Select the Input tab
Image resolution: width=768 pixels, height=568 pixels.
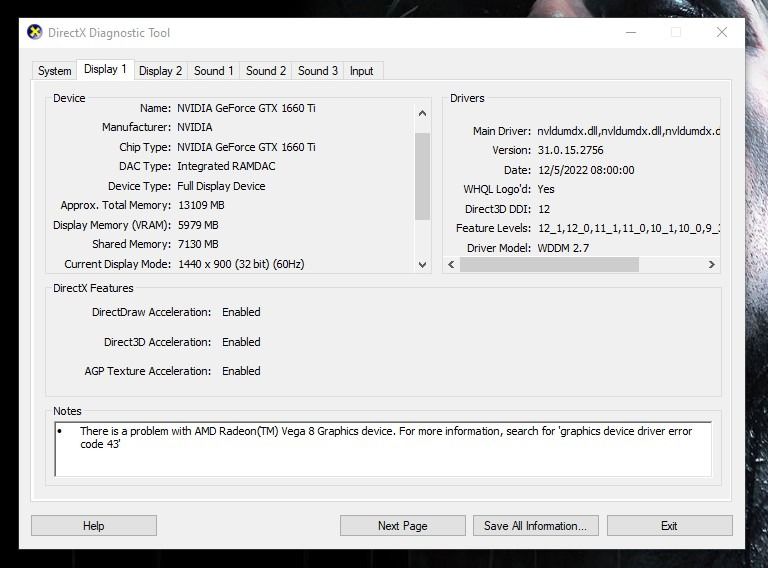coord(362,71)
